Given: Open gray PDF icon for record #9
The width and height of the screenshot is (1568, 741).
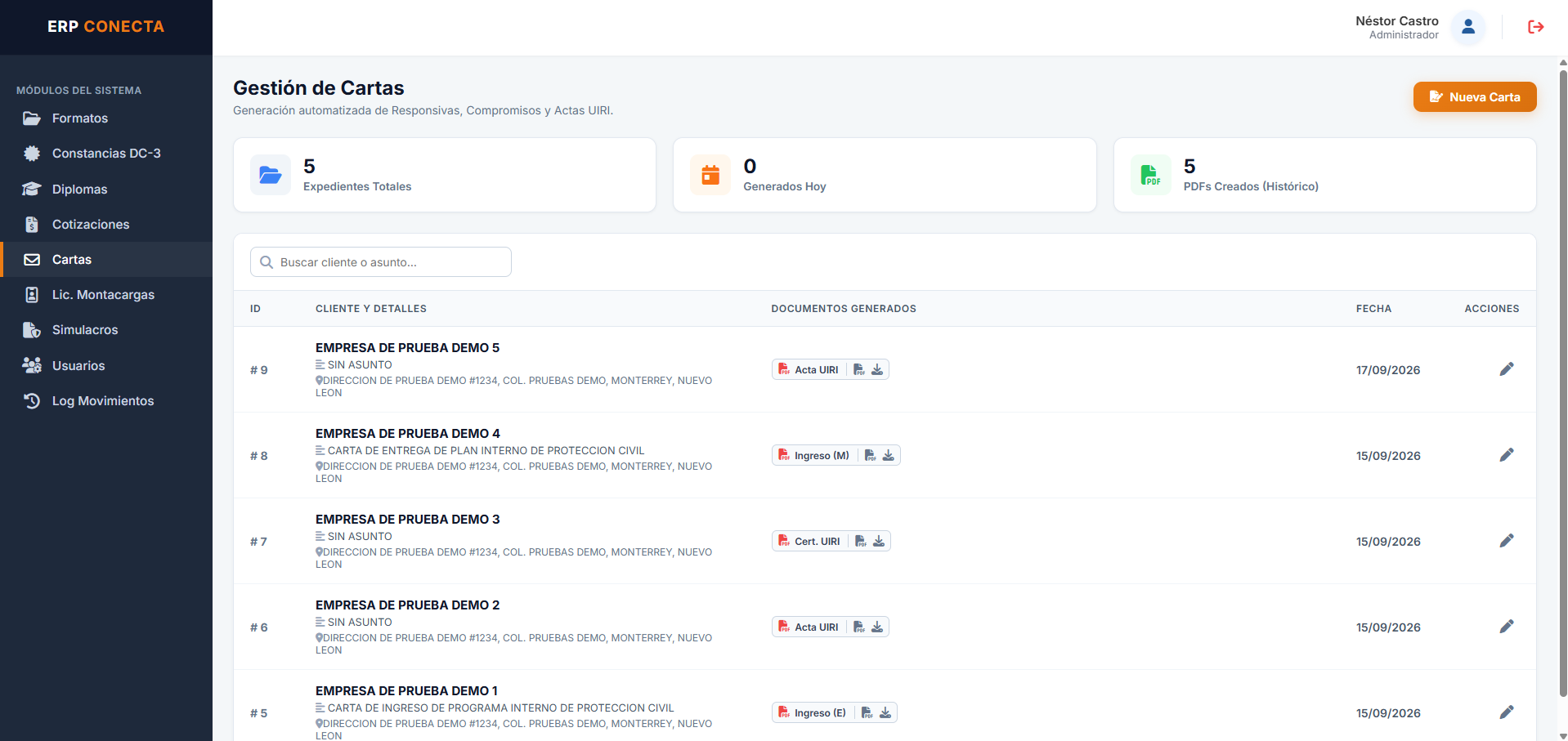Looking at the screenshot, I should coord(859,369).
